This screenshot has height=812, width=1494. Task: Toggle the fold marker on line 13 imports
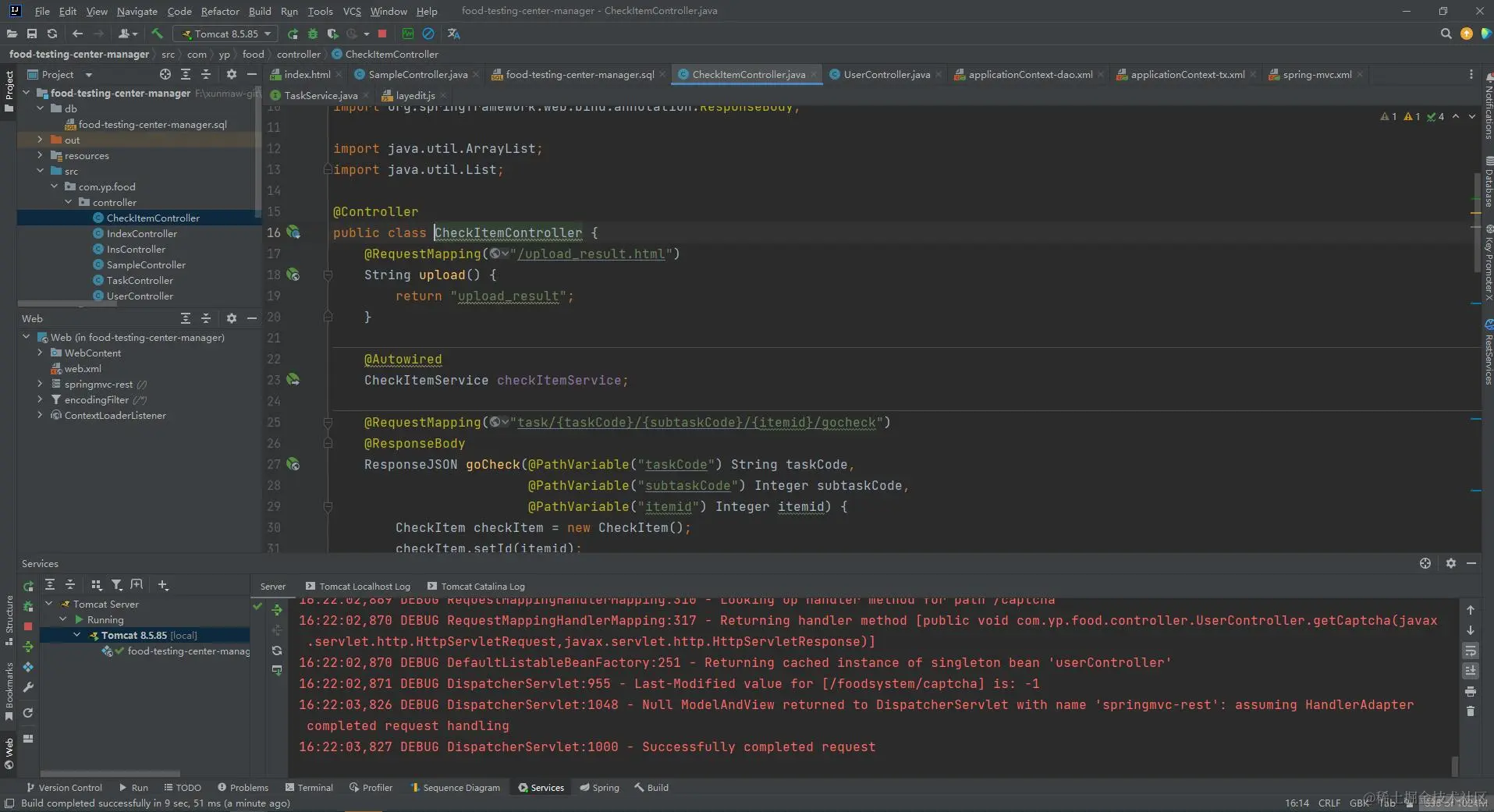328,169
